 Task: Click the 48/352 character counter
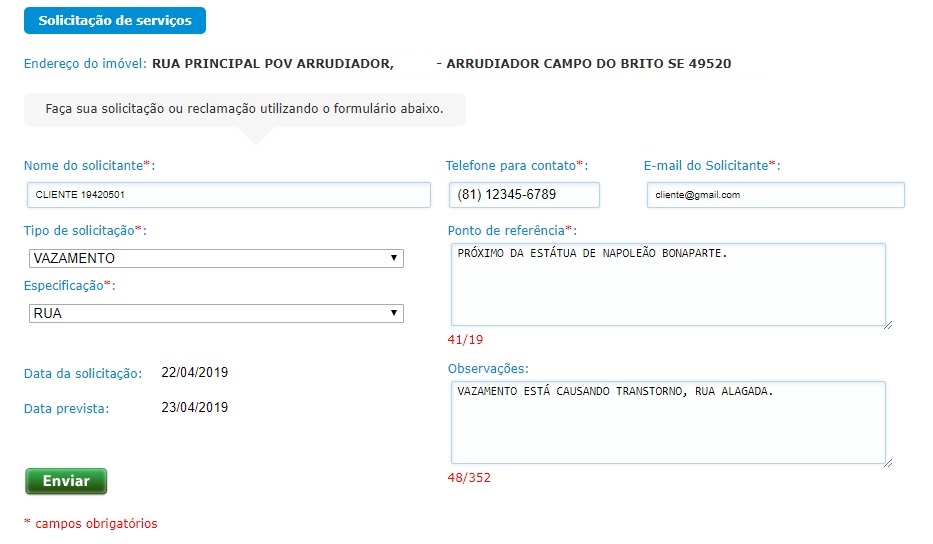click(469, 478)
